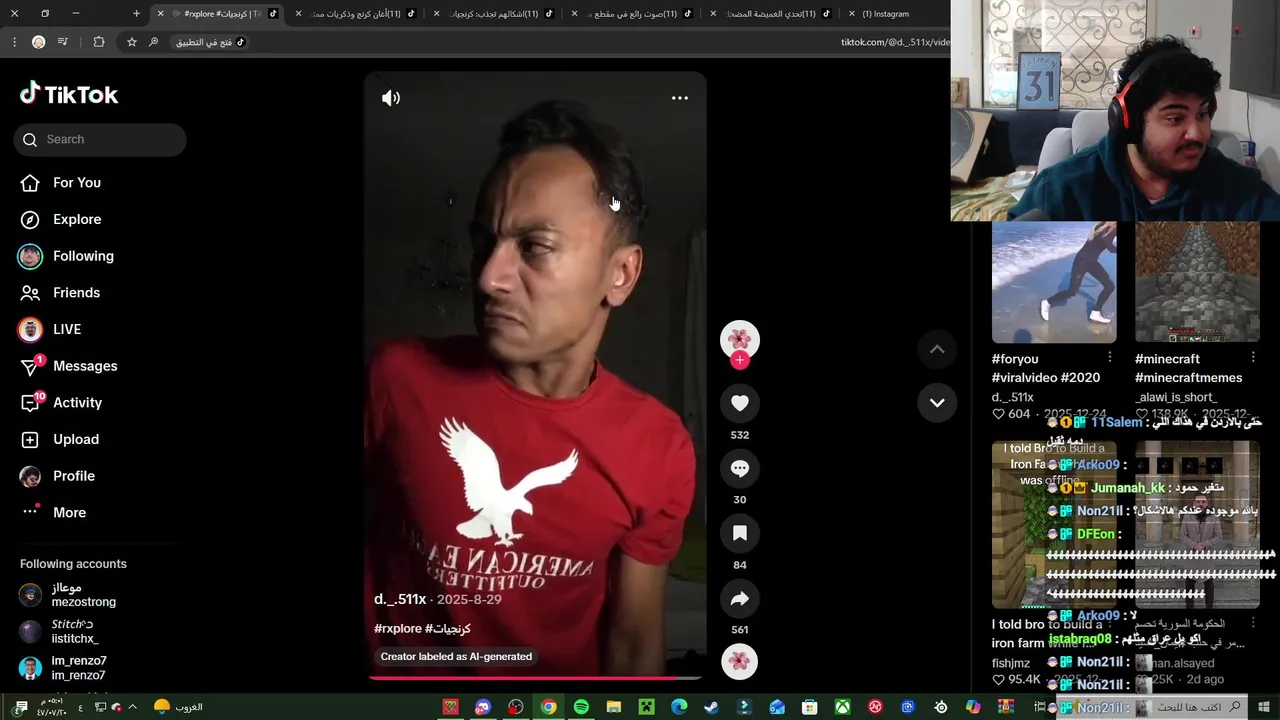Open mezostrong in Following accounts

pyautogui.click(x=84, y=595)
